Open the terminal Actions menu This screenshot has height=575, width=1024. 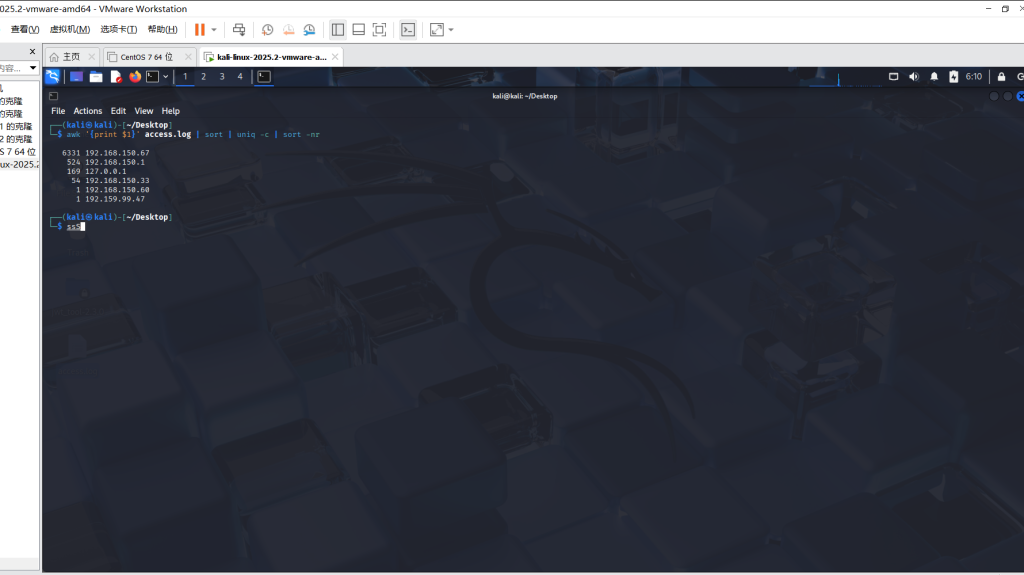pyautogui.click(x=88, y=111)
